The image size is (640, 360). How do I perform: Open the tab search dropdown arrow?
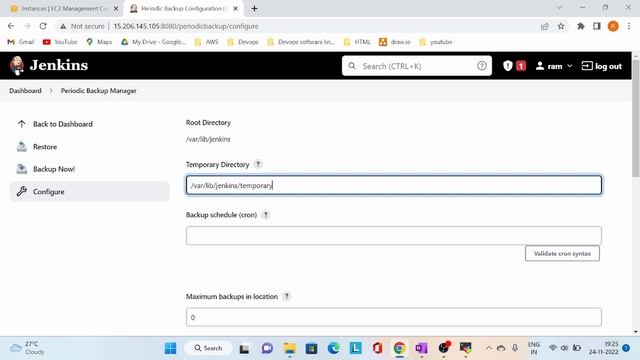pos(560,7)
